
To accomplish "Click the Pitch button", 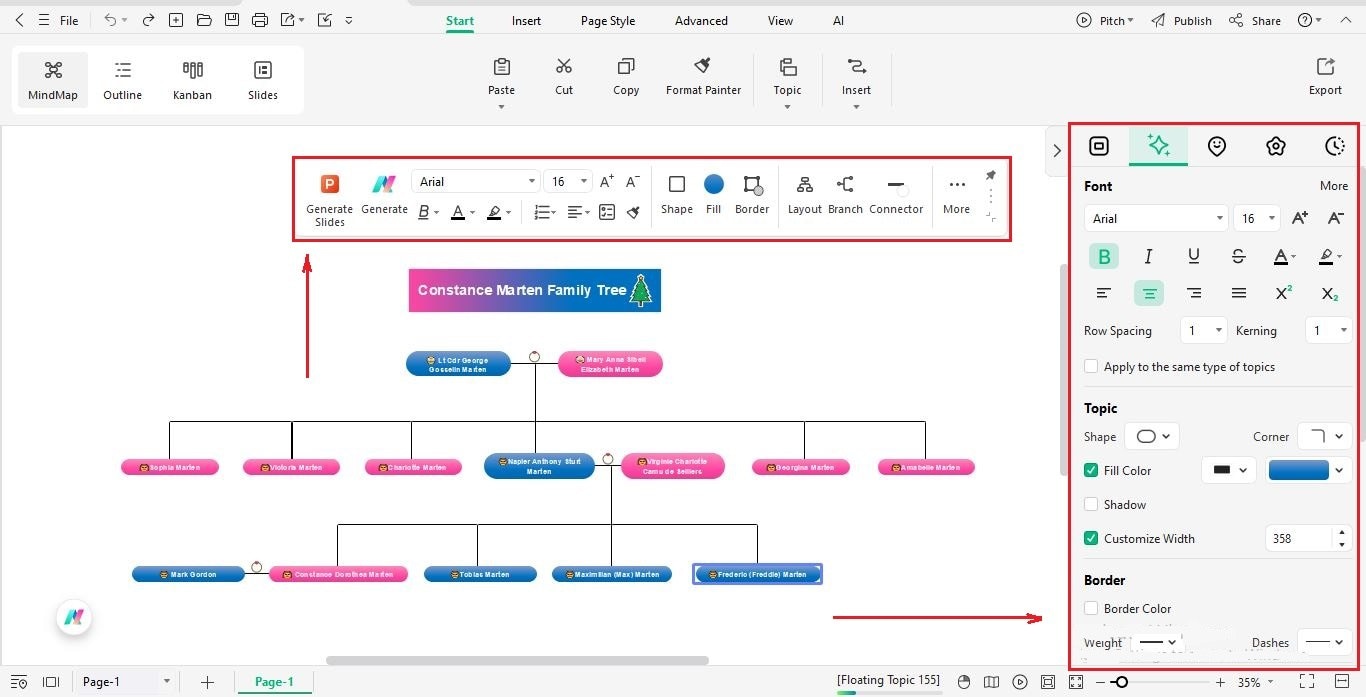I will [x=1105, y=20].
